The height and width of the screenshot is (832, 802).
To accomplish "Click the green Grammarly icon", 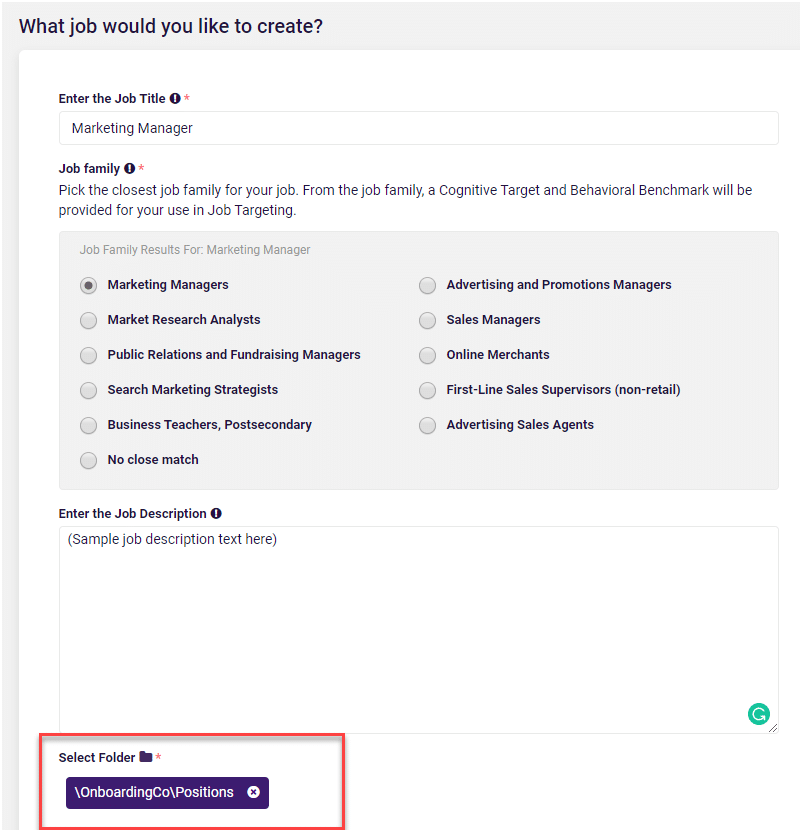I will [x=758, y=714].
